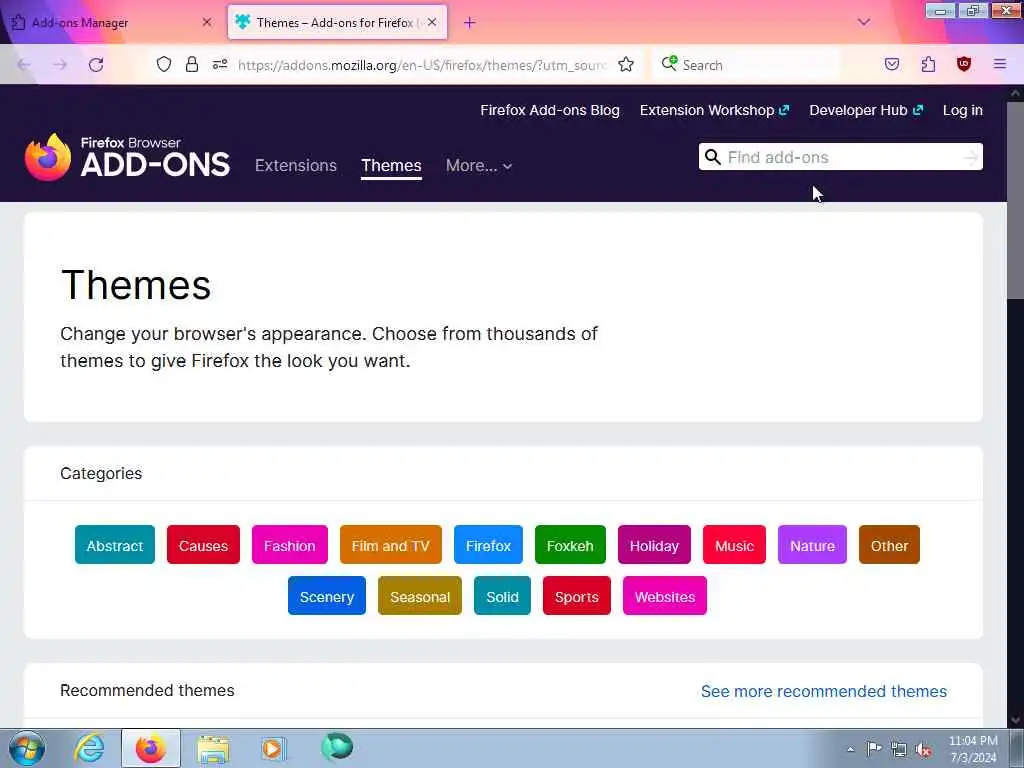Switch to the Add-ons Manager tab
1024x768 pixels.
pyautogui.click(x=111, y=22)
